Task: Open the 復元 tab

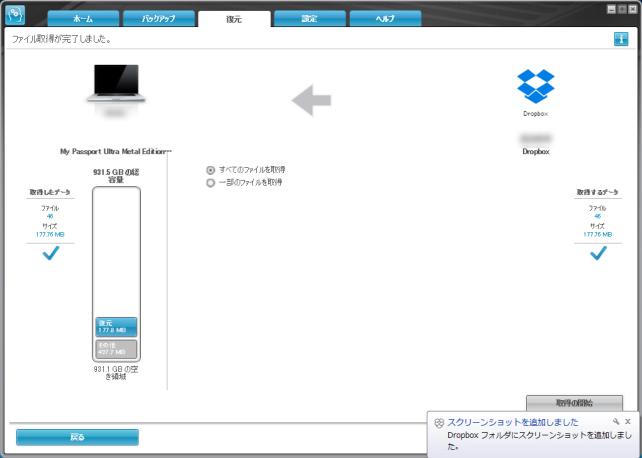Action: [234, 19]
